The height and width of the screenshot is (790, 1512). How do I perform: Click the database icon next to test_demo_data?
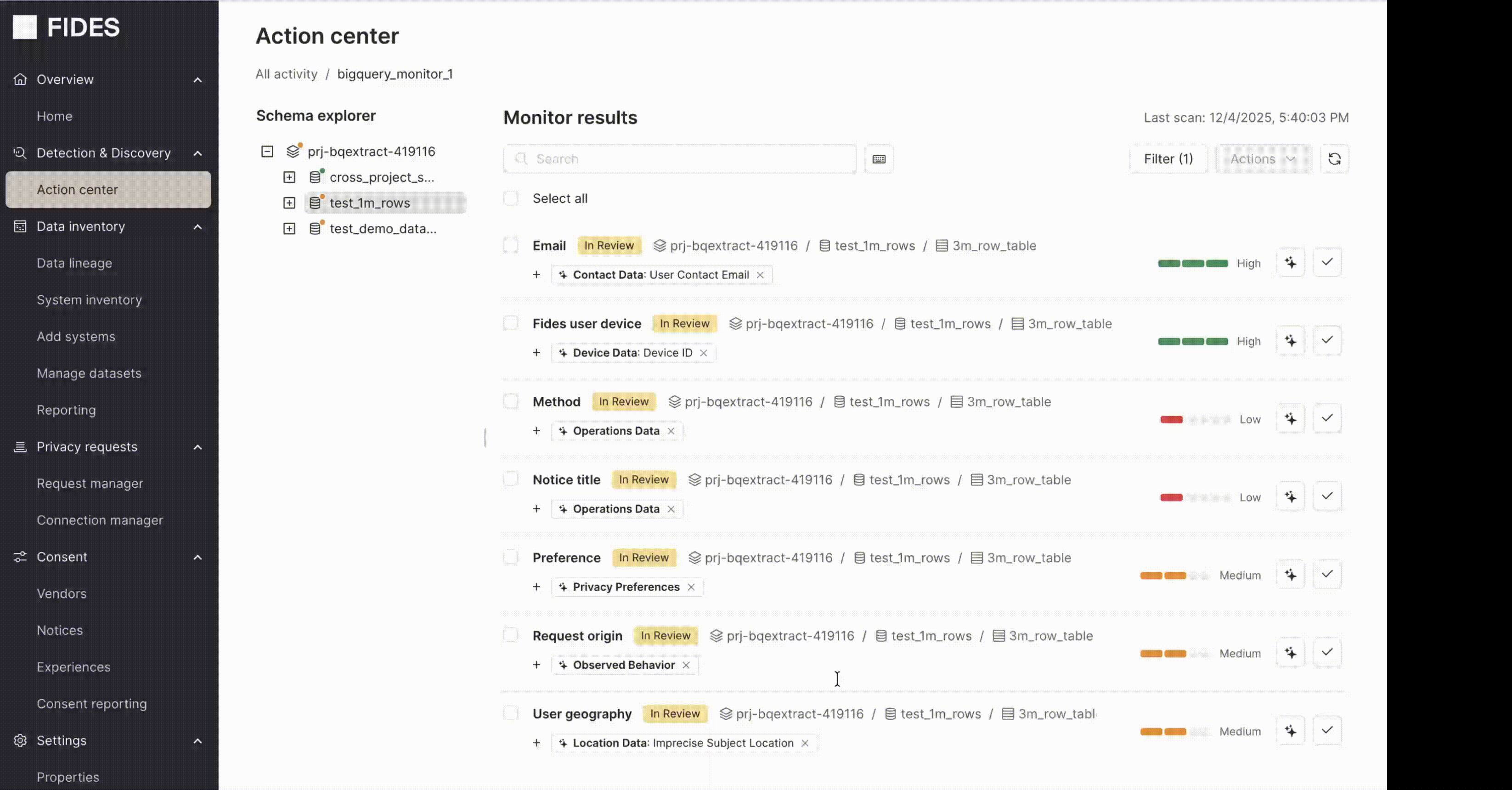tap(315, 229)
